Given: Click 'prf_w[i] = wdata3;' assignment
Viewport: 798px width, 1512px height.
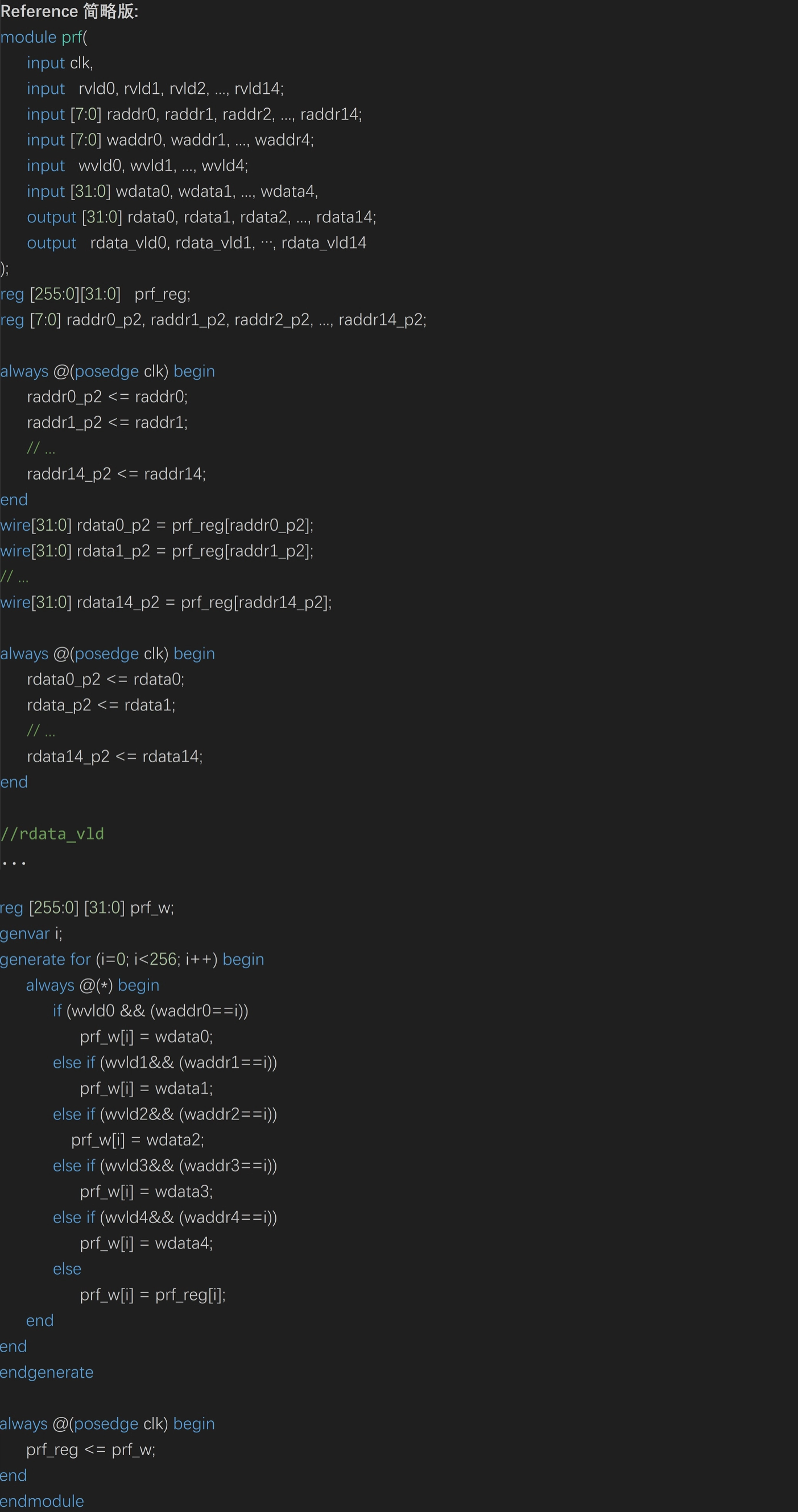Looking at the screenshot, I should (146, 1192).
